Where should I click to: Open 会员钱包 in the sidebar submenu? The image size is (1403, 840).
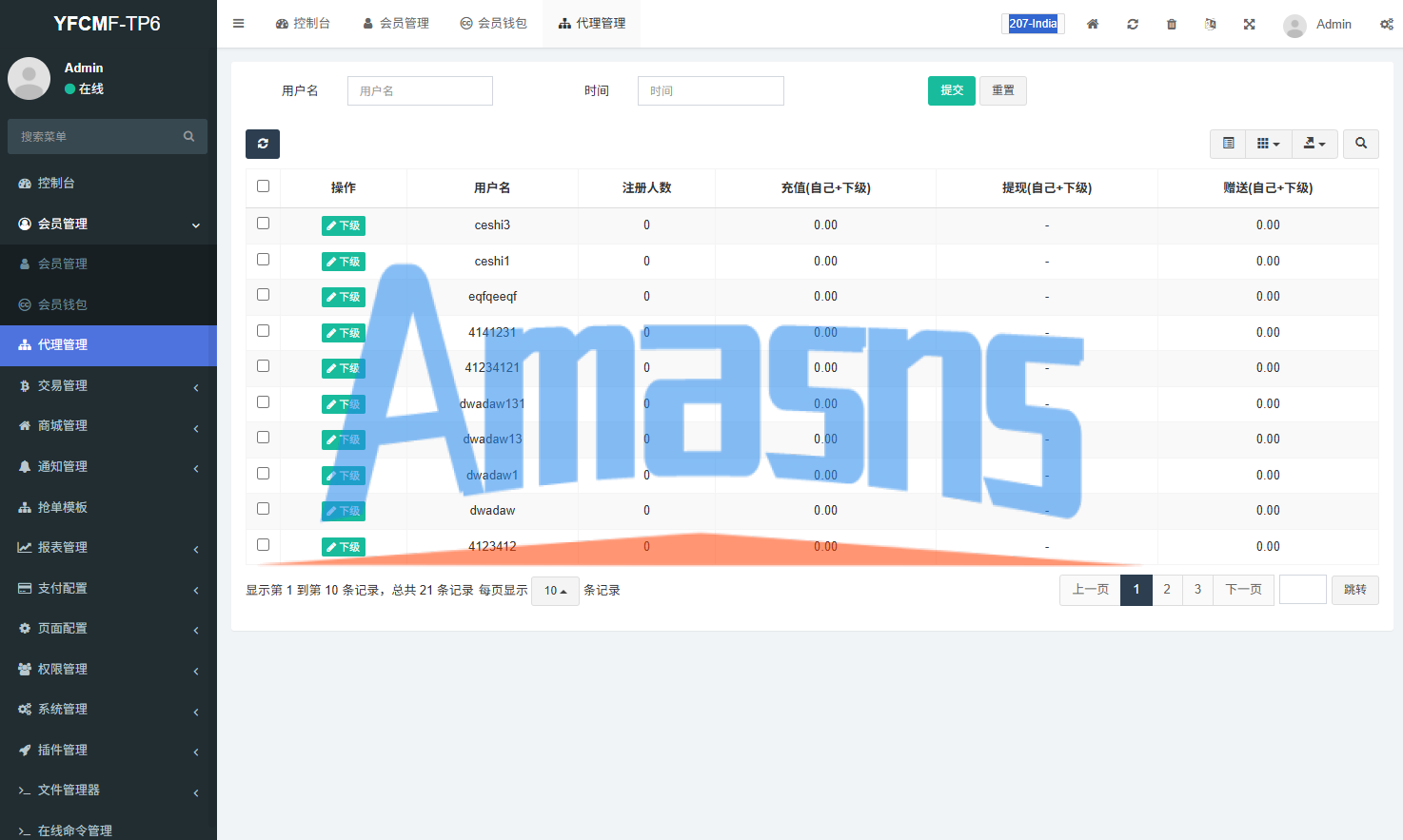[109, 304]
